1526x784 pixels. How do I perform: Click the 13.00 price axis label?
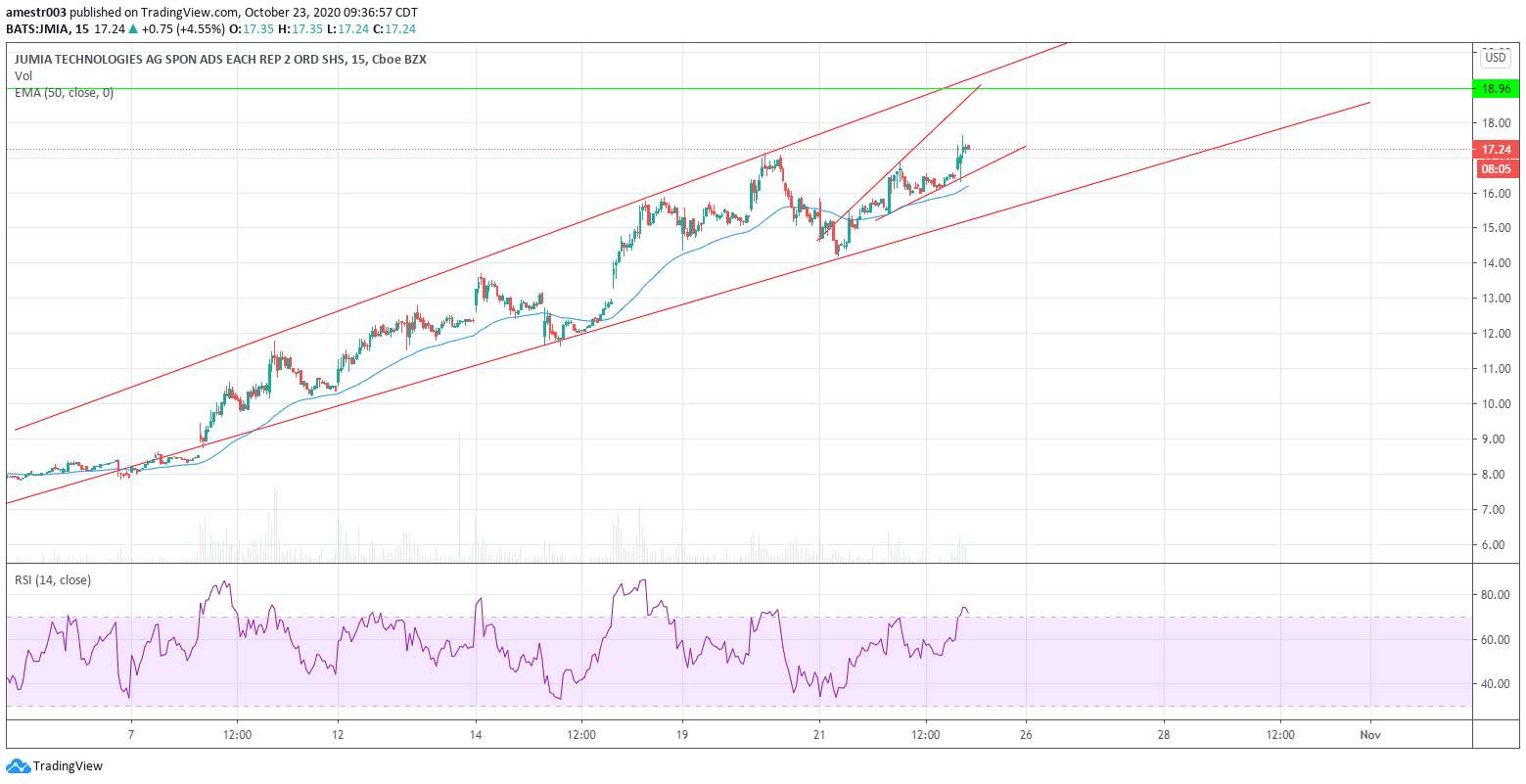[x=1495, y=299]
